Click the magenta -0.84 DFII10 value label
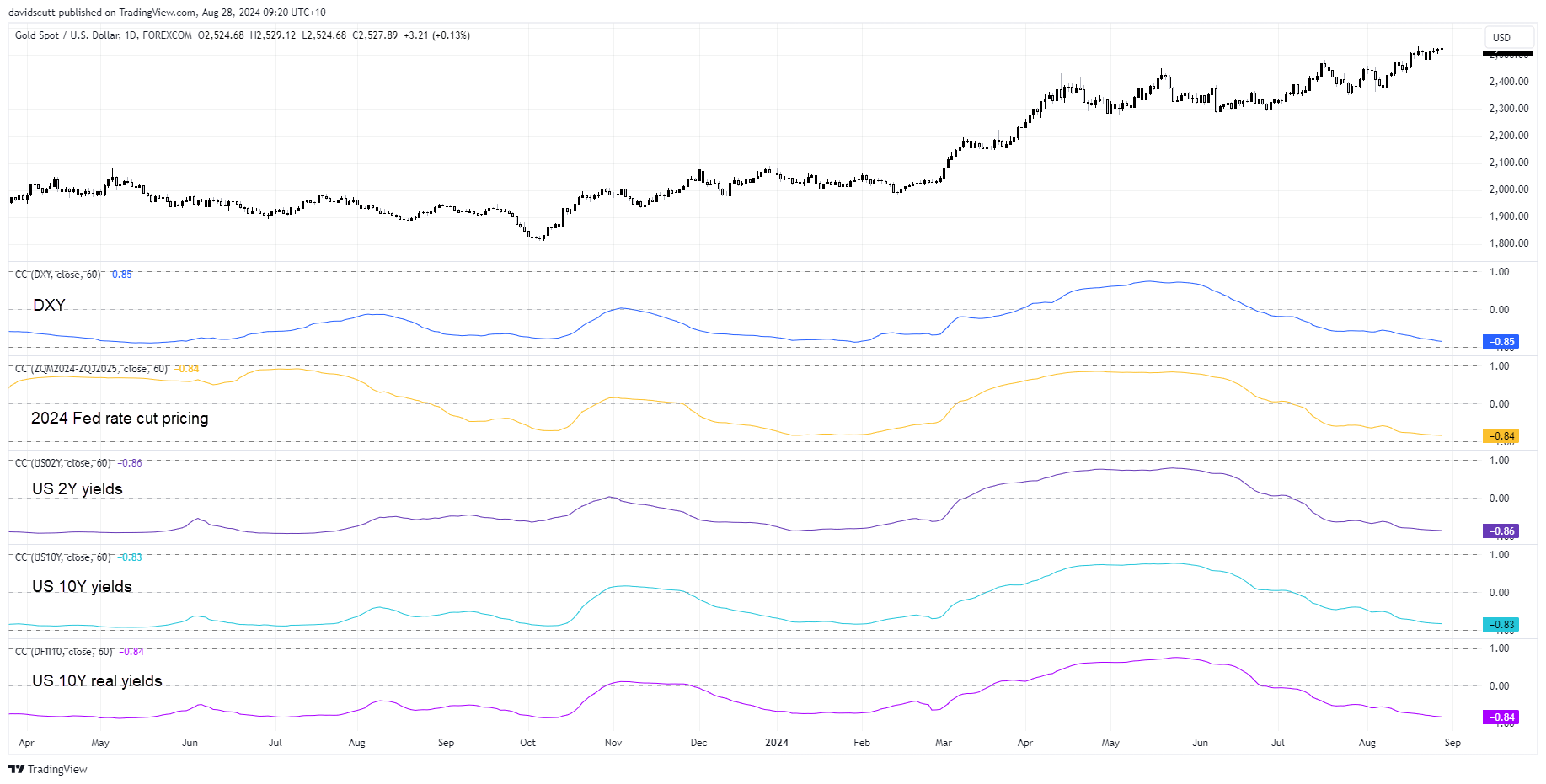The height and width of the screenshot is (784, 1546). 1500,717
